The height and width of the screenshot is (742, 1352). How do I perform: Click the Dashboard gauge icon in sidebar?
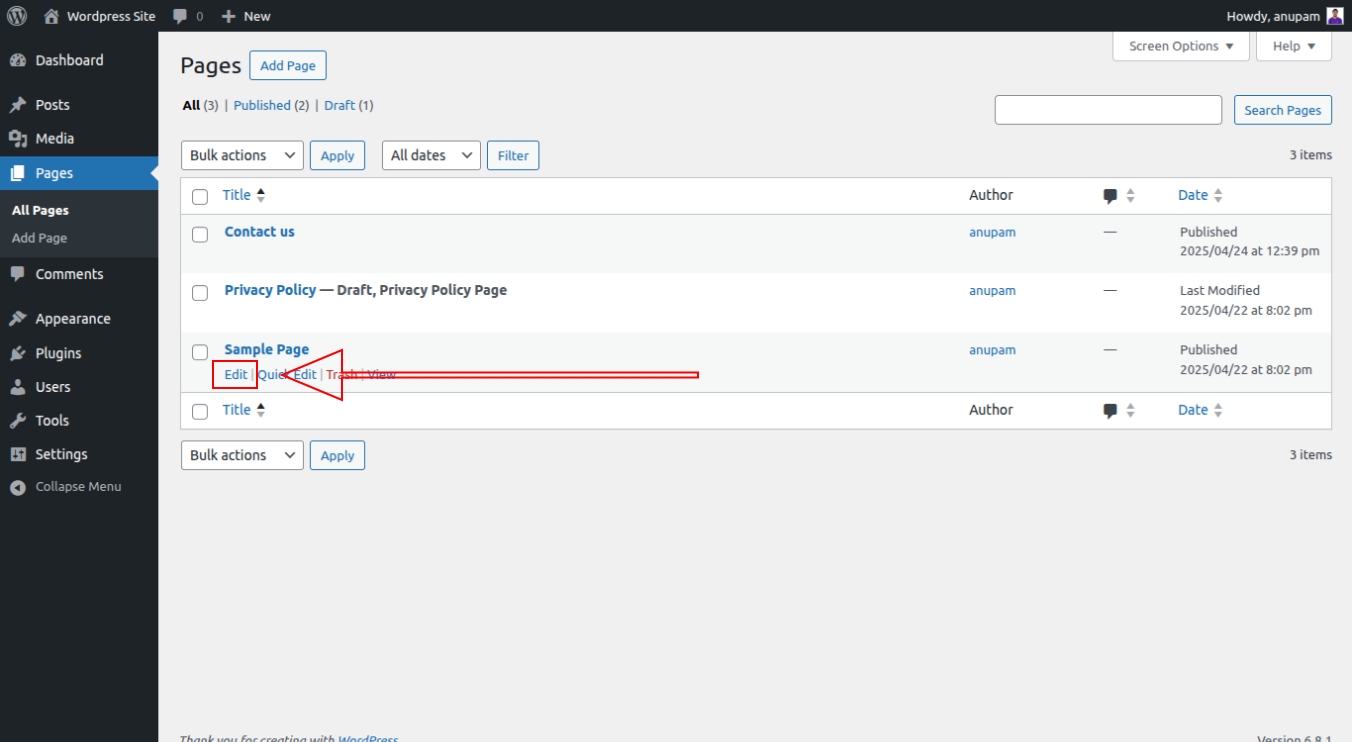coord(17,60)
